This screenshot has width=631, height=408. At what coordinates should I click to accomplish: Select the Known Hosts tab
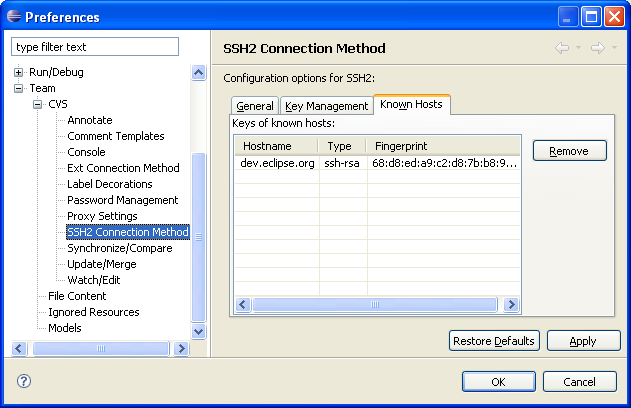411,104
